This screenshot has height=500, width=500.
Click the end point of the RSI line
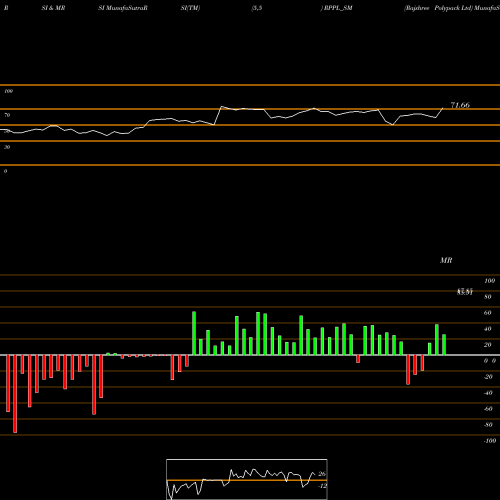pyautogui.click(x=443, y=108)
